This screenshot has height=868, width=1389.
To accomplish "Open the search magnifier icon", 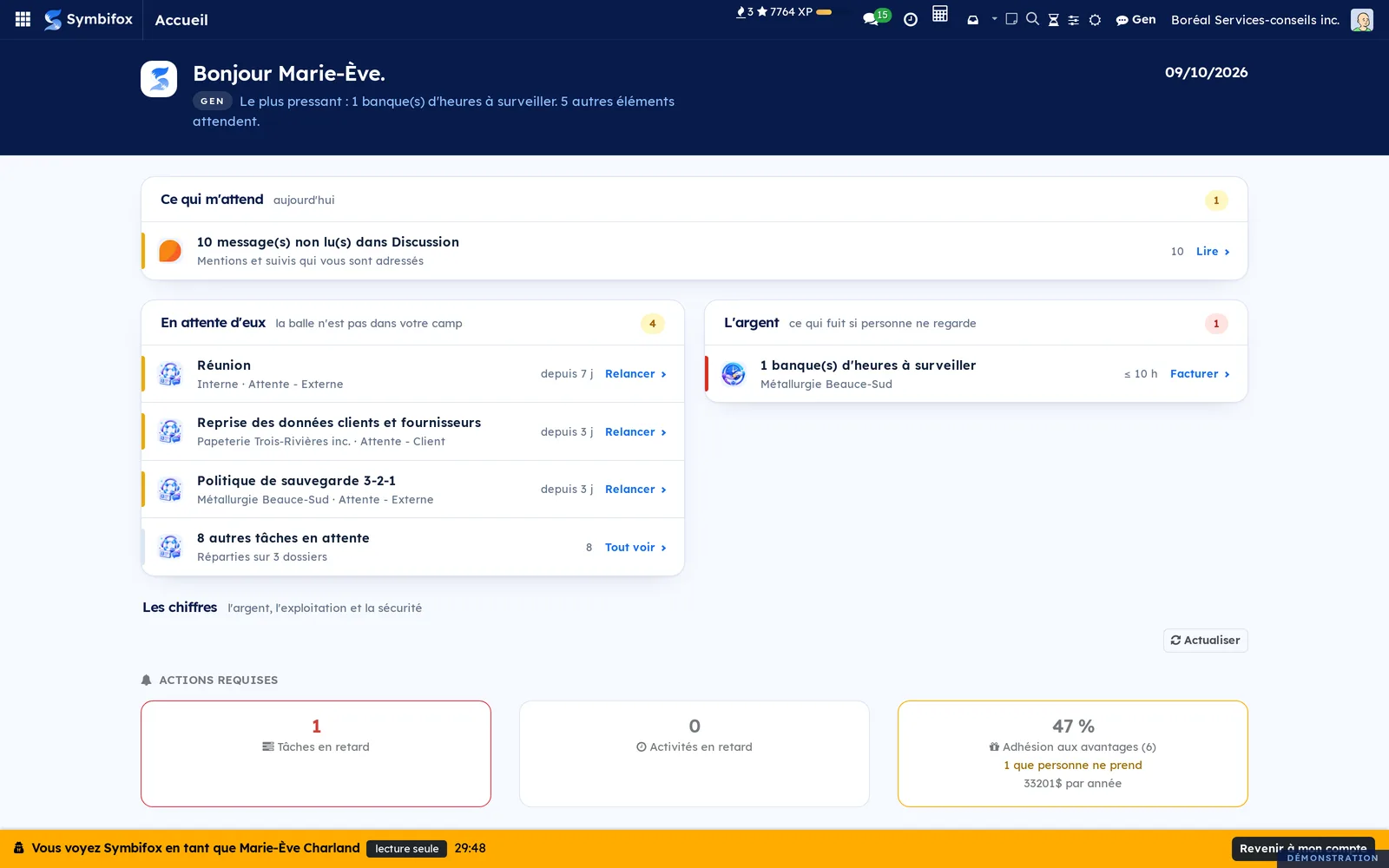I will tap(1032, 19).
